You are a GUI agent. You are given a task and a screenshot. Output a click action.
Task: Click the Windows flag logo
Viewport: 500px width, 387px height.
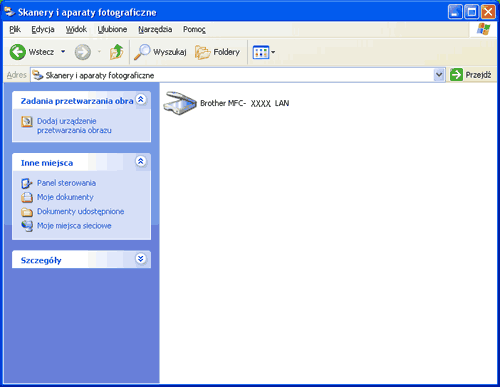(483, 29)
